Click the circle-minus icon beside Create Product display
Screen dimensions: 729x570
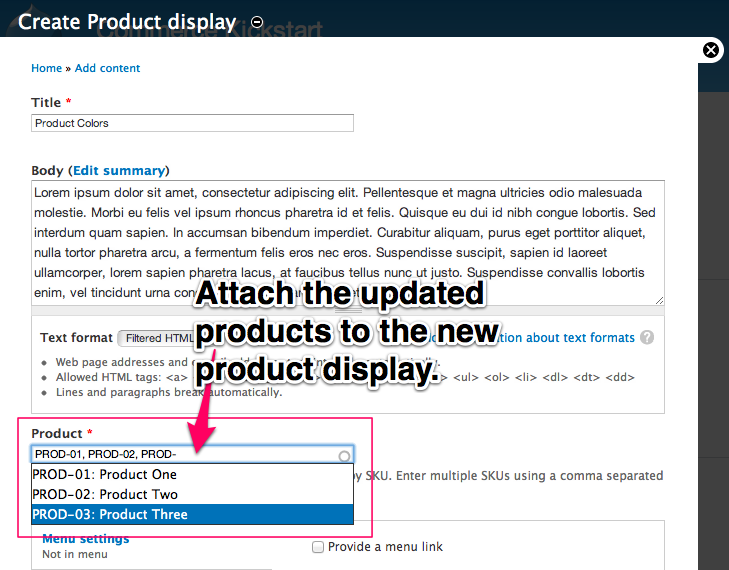257,22
